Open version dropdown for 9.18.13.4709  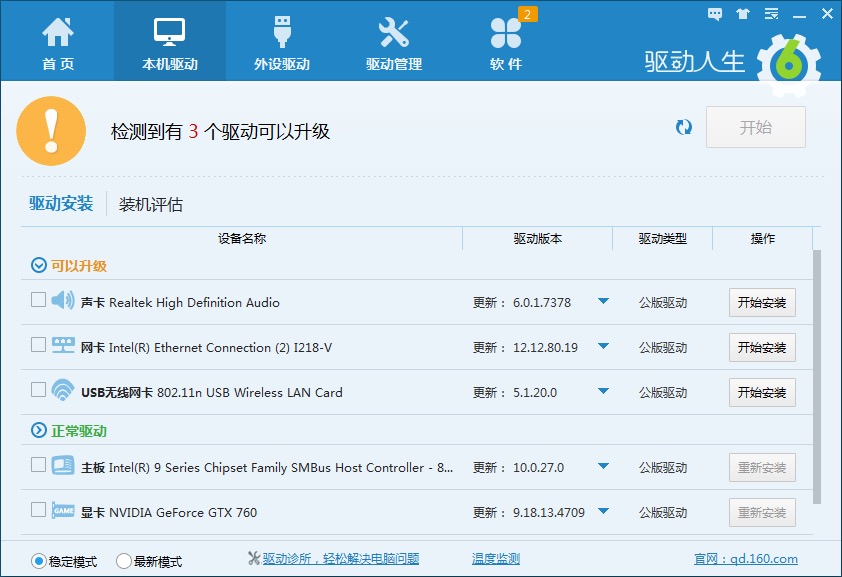point(604,511)
